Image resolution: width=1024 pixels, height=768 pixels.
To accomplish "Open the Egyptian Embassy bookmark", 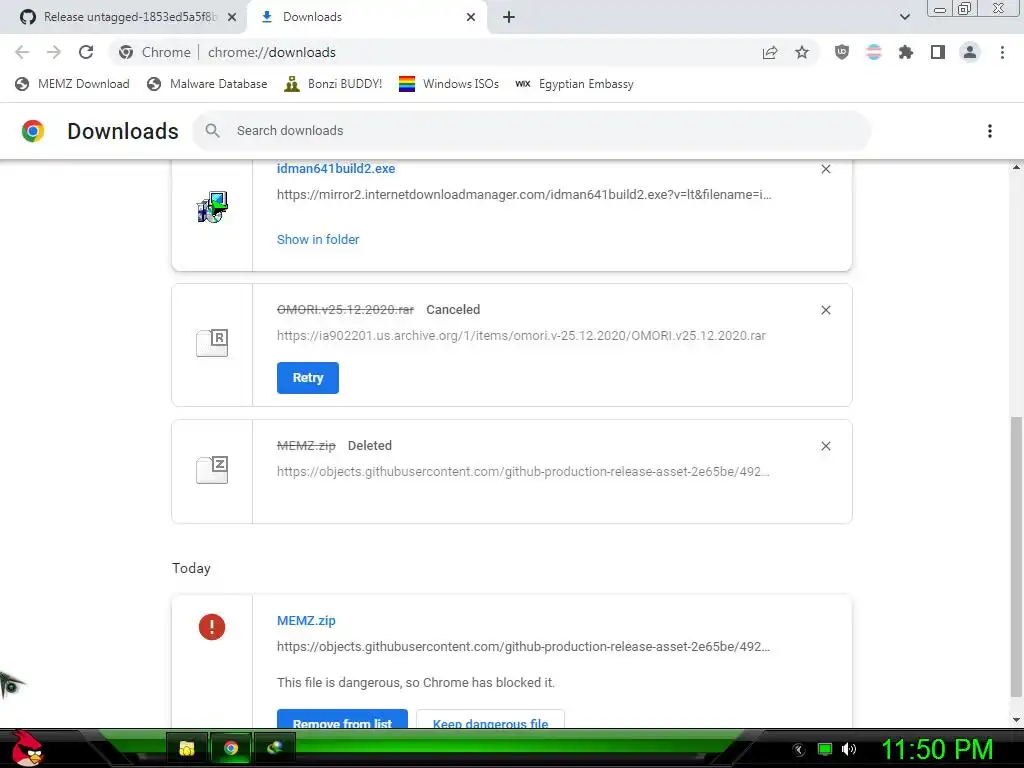I will [x=575, y=84].
